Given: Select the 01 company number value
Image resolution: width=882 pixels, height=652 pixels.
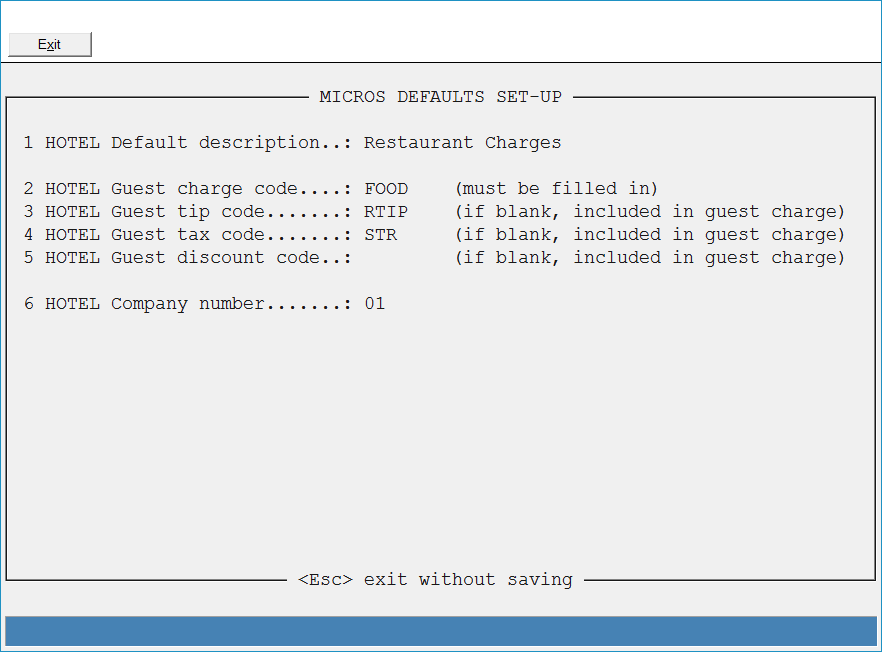Looking at the screenshot, I should pyautogui.click(x=375, y=304).
